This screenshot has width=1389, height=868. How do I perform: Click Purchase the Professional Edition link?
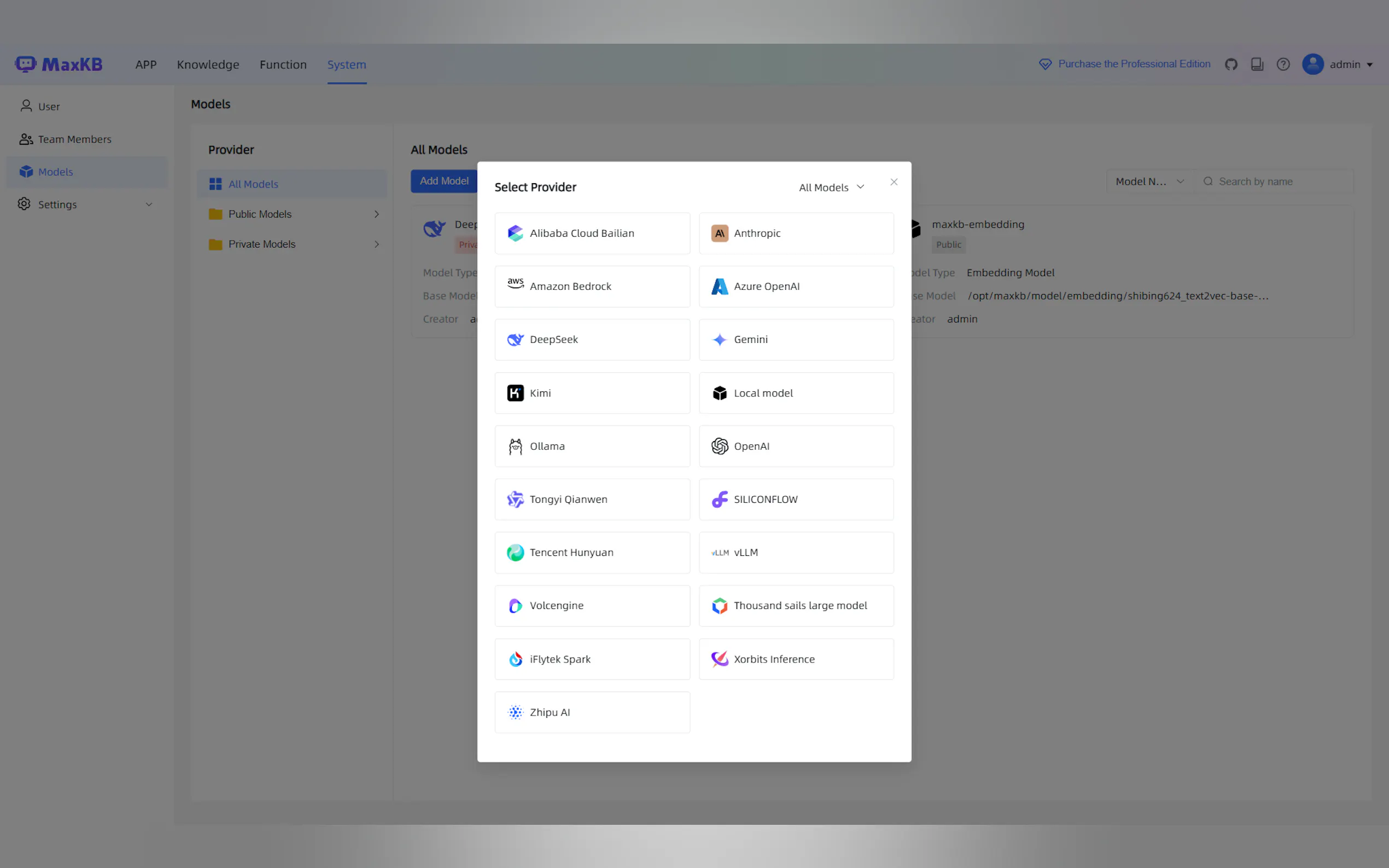[1134, 64]
